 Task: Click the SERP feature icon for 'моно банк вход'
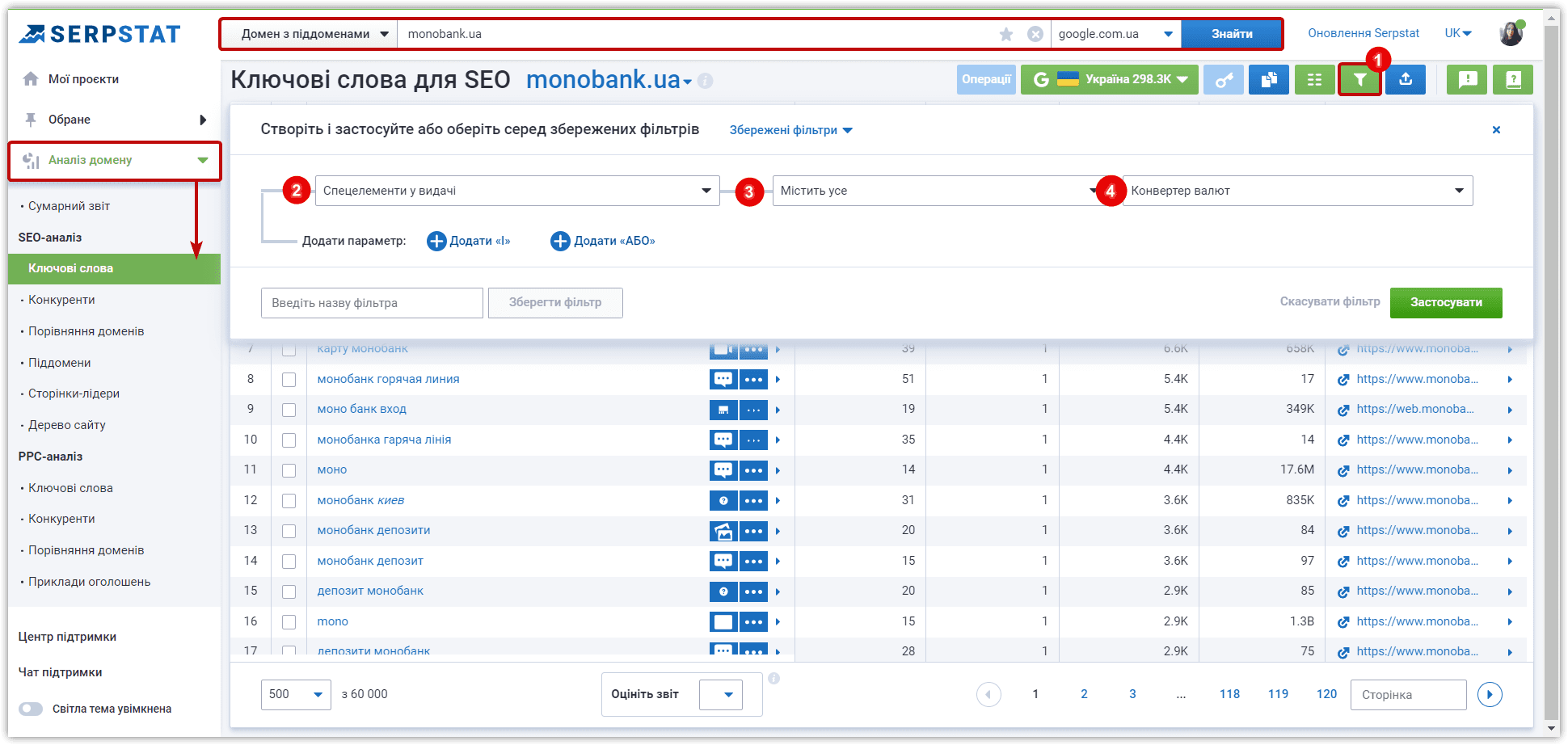(723, 410)
